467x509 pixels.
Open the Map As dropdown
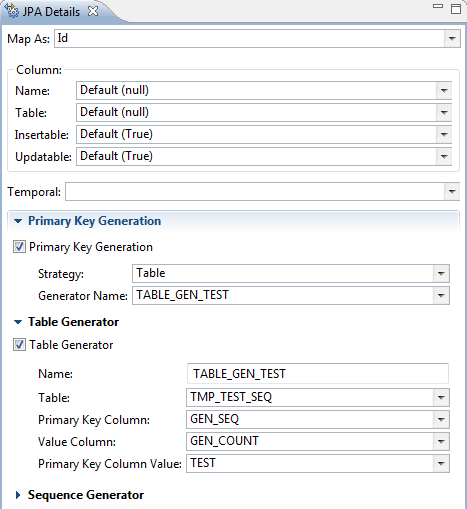click(452, 38)
